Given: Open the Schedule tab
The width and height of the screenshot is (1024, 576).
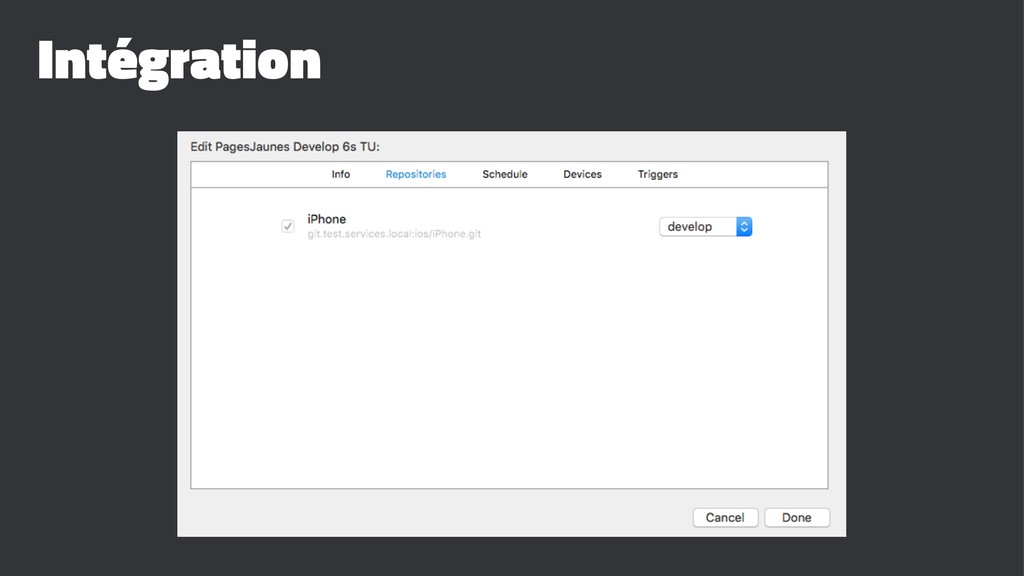Looking at the screenshot, I should pos(505,174).
